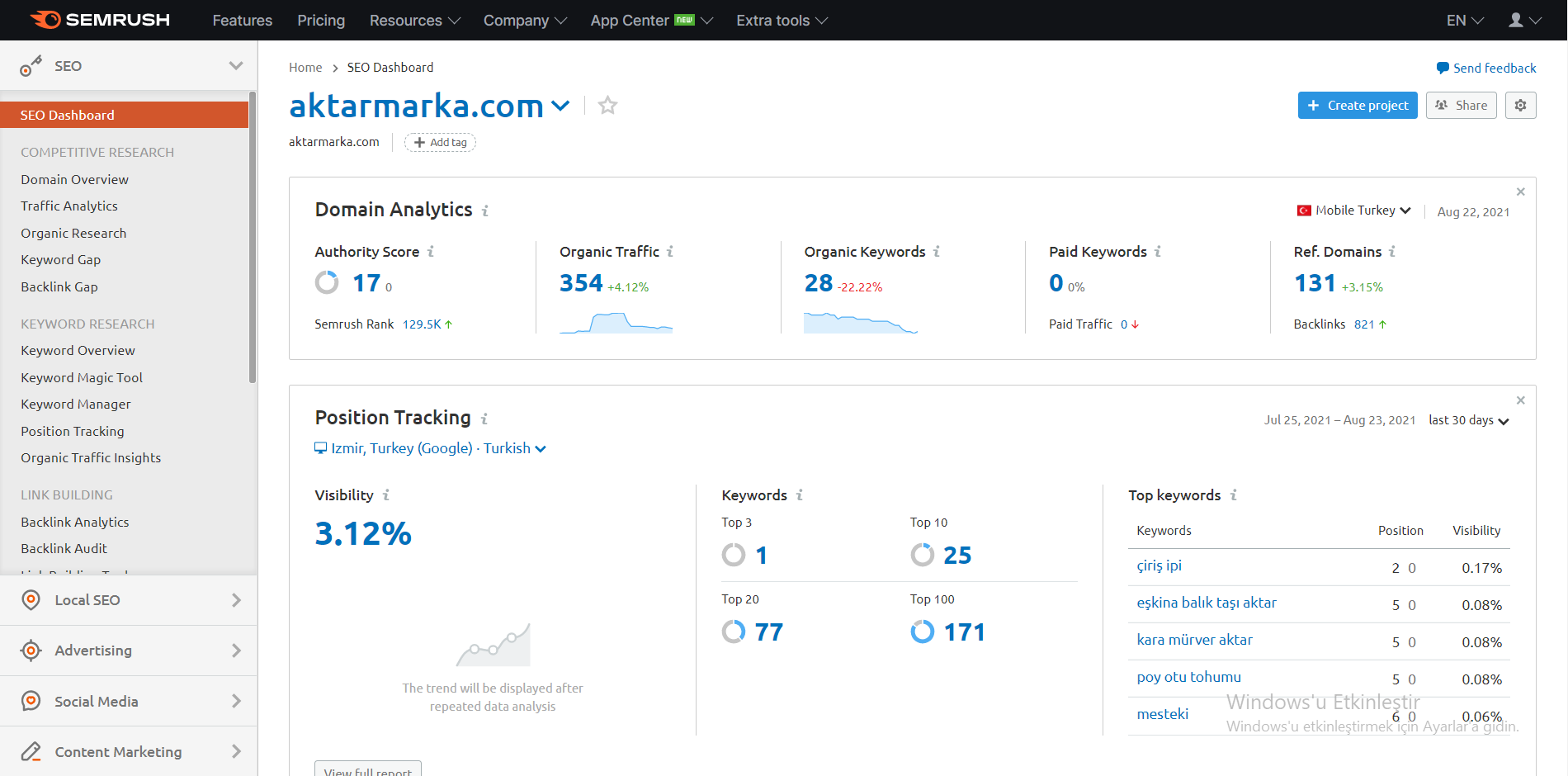Image resolution: width=1568 pixels, height=776 pixels.
Task: Open the Company menu
Action: (x=525, y=20)
